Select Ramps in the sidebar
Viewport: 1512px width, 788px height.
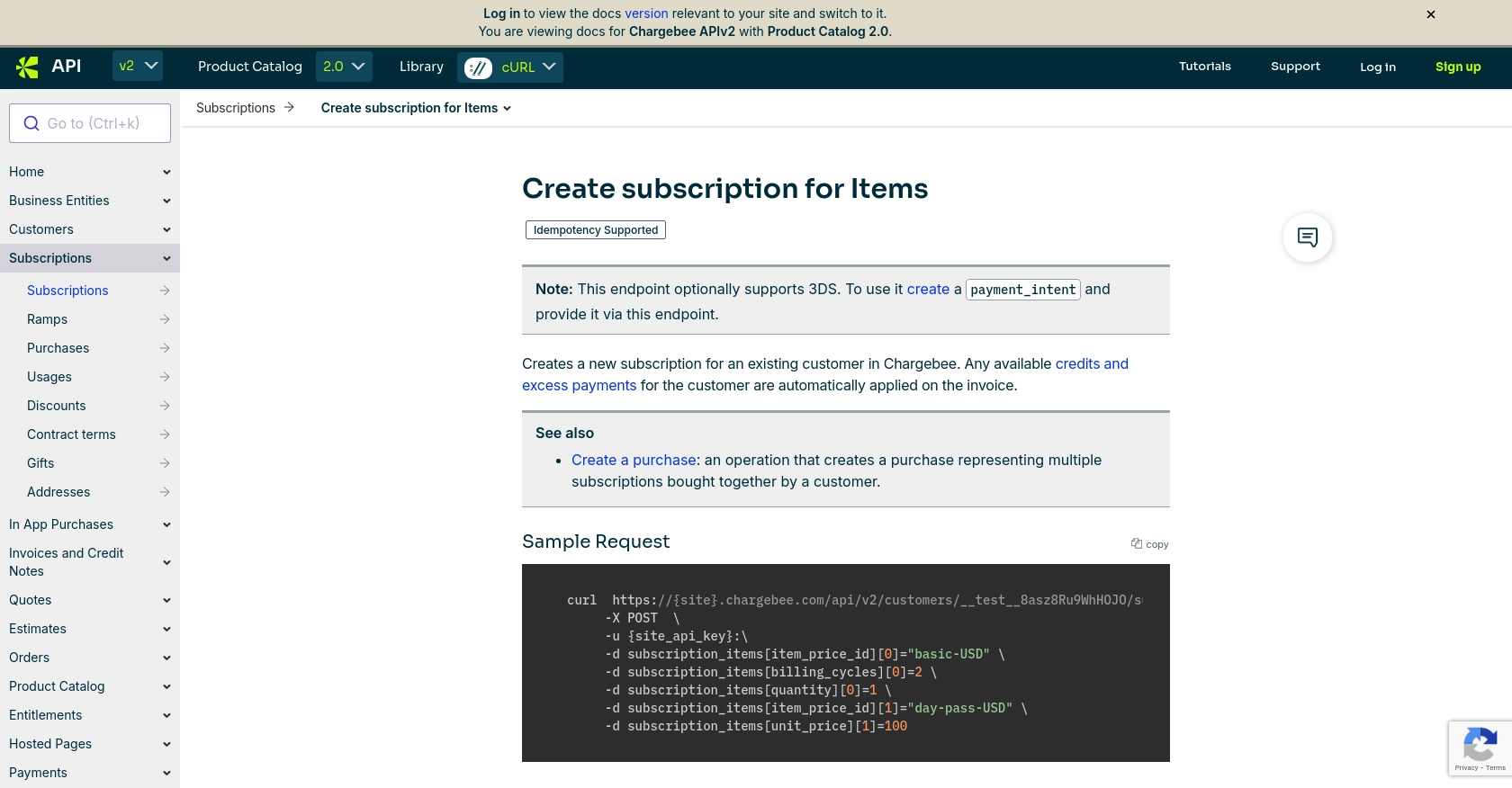coord(47,319)
